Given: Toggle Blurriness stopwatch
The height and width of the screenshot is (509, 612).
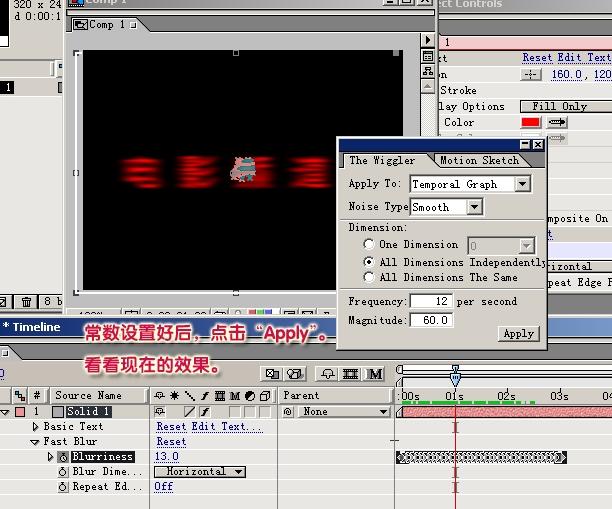Looking at the screenshot, I should point(63,457).
